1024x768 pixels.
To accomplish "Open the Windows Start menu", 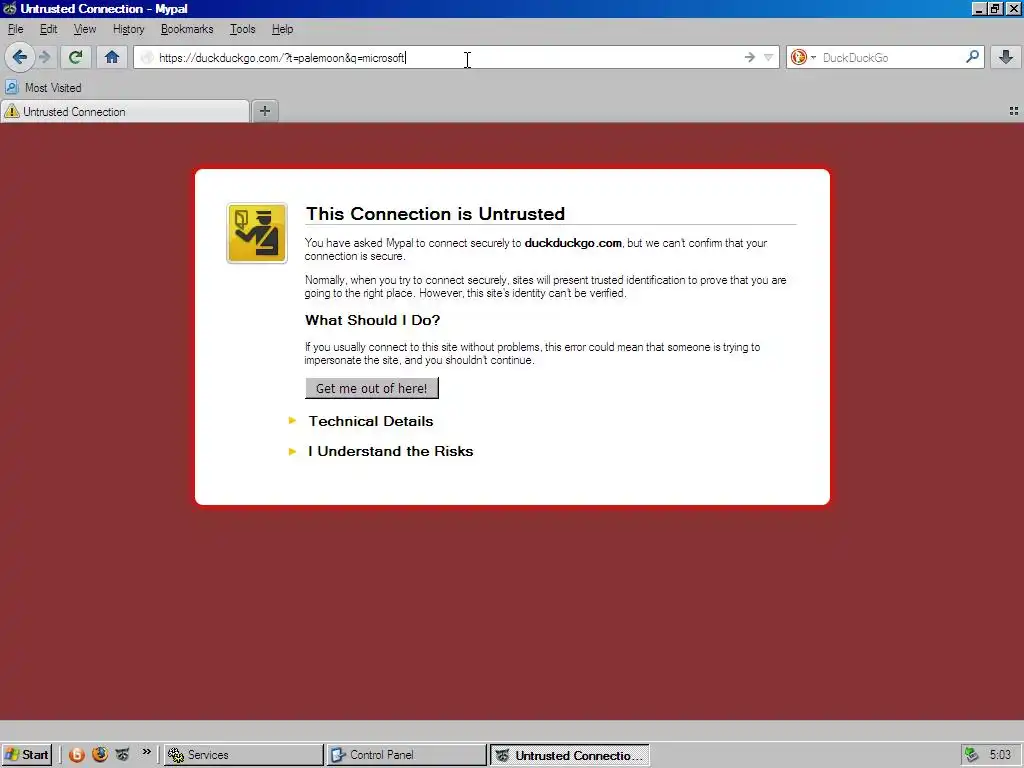I will click(x=27, y=754).
